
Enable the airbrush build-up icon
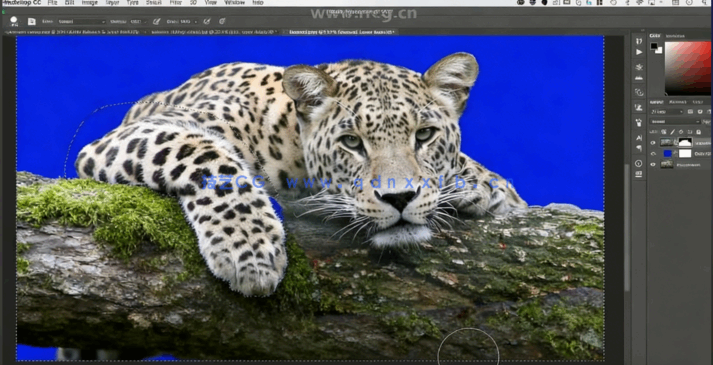coord(207,21)
